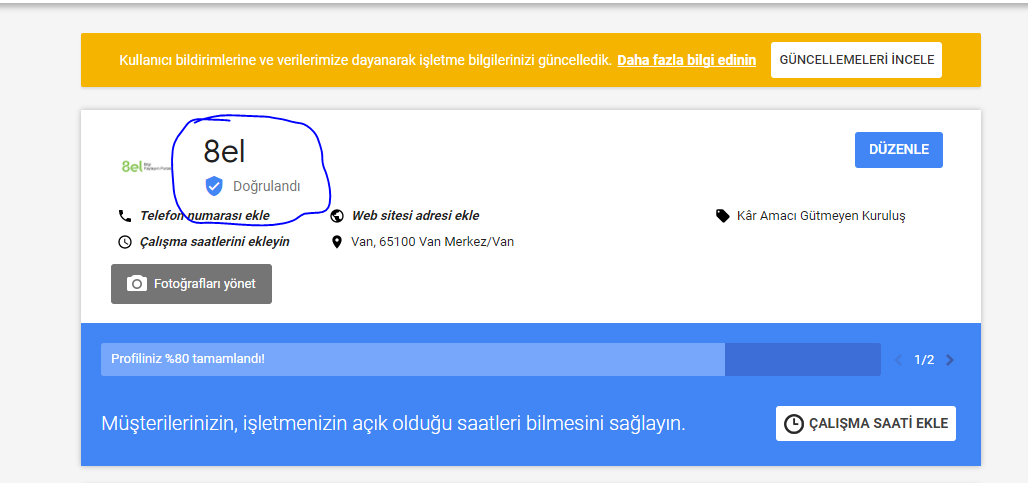Click the 8el business name heading

pyautogui.click(x=224, y=151)
